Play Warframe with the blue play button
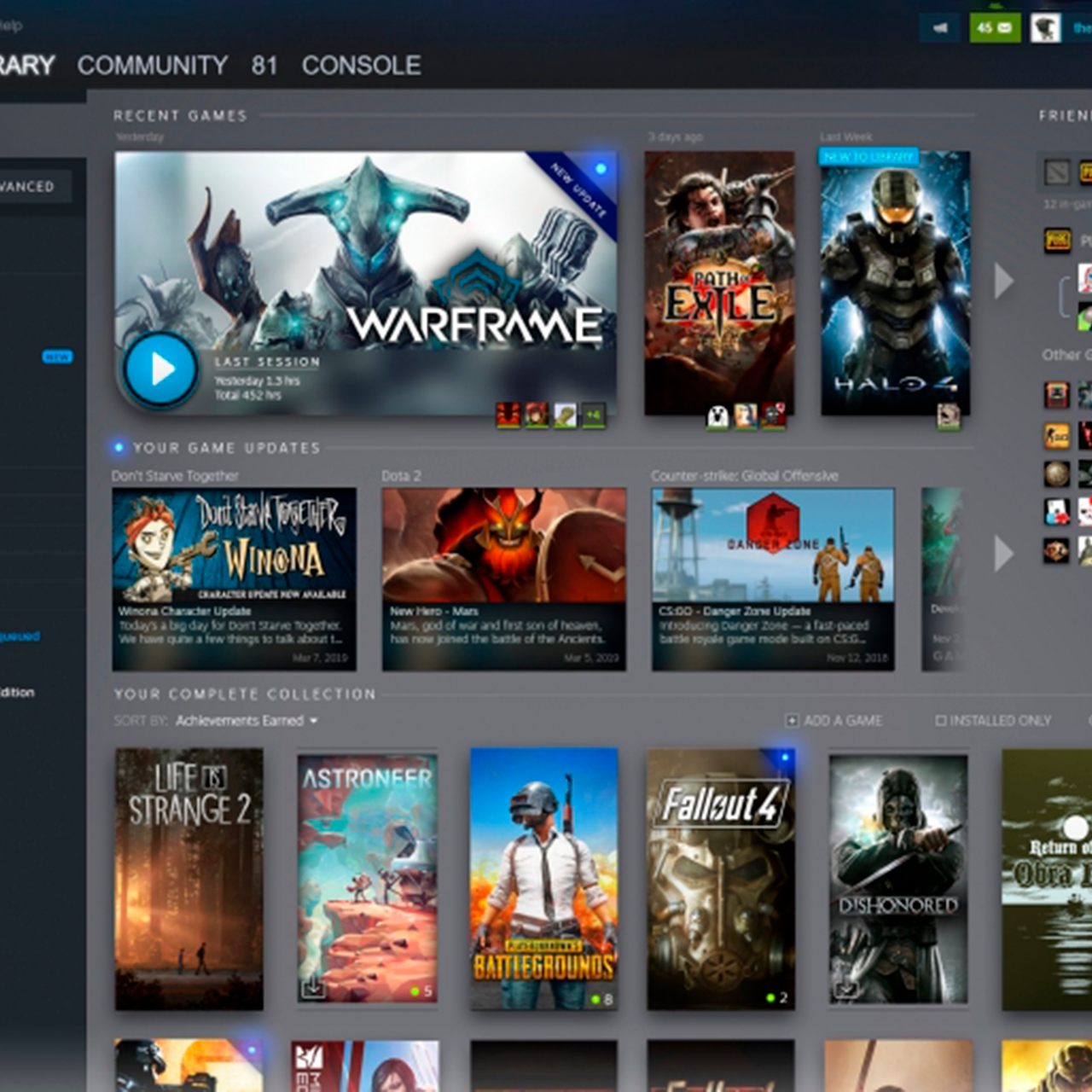1092x1092 pixels. click(161, 369)
